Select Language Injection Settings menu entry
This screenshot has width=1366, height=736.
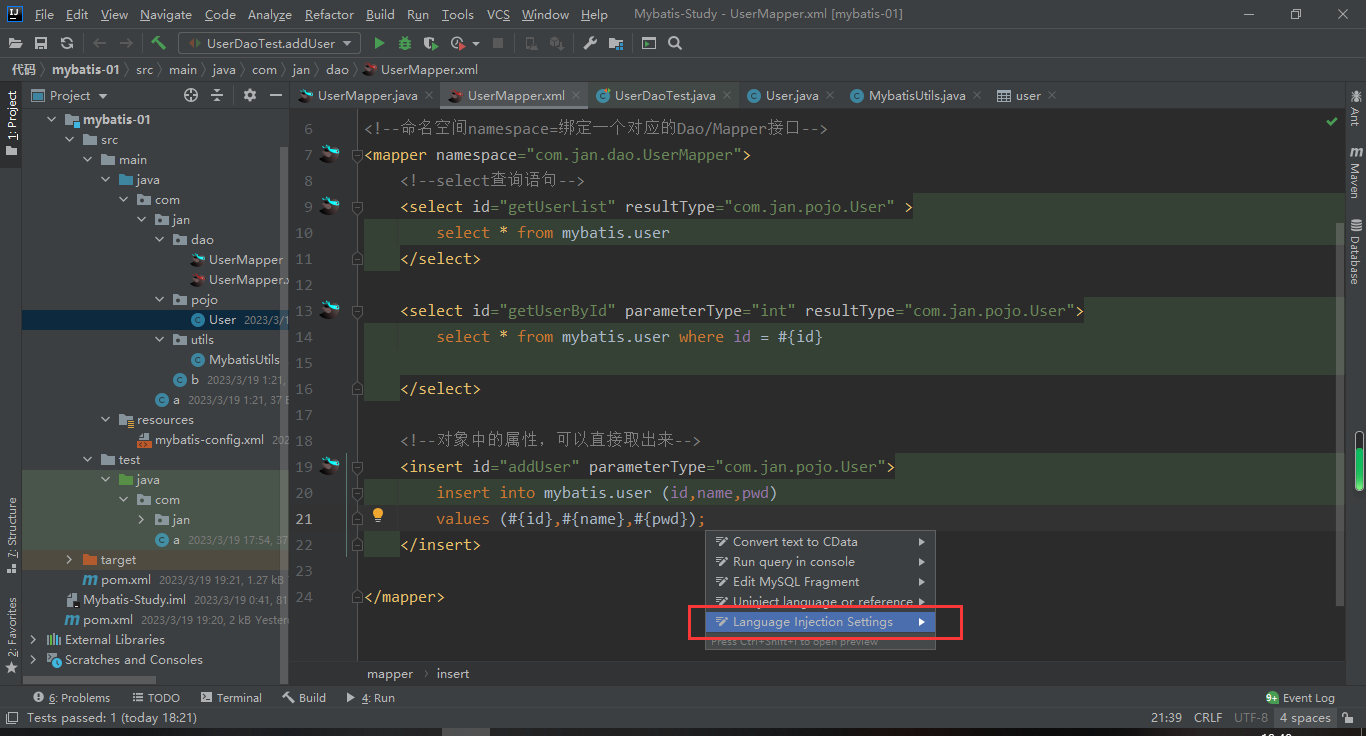coord(812,622)
